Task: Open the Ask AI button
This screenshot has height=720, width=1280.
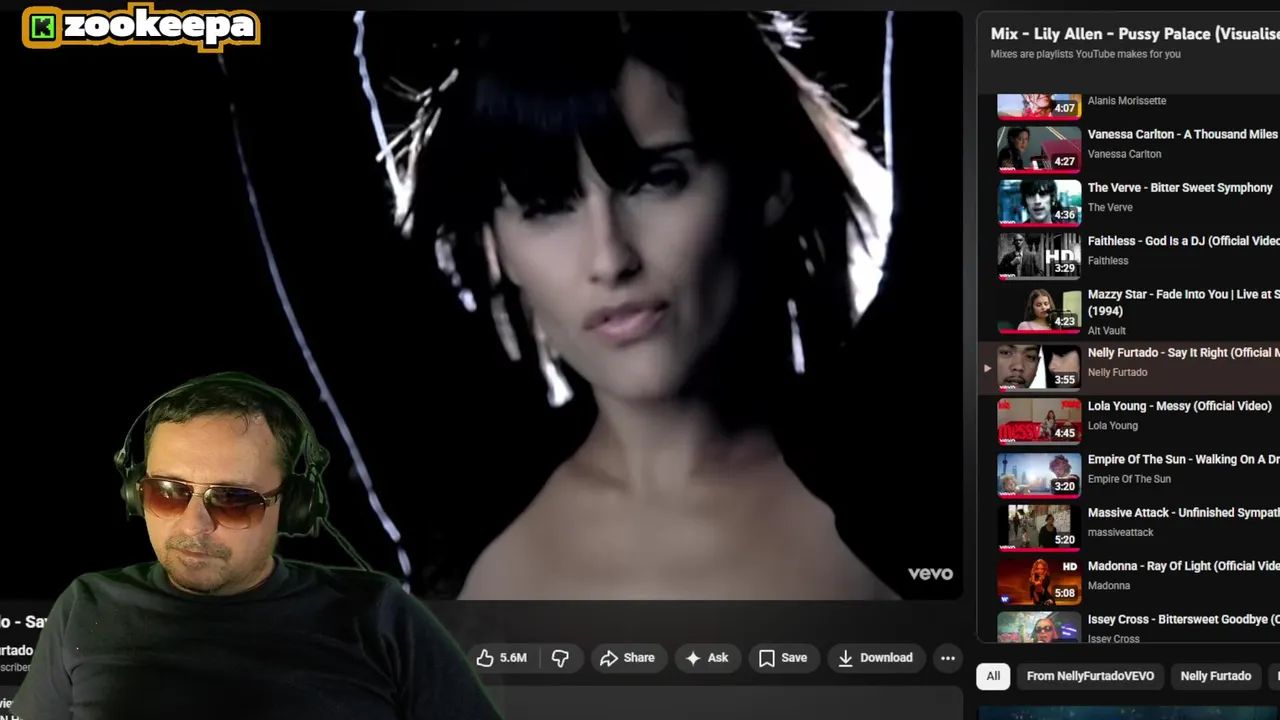Action: pyautogui.click(x=707, y=658)
